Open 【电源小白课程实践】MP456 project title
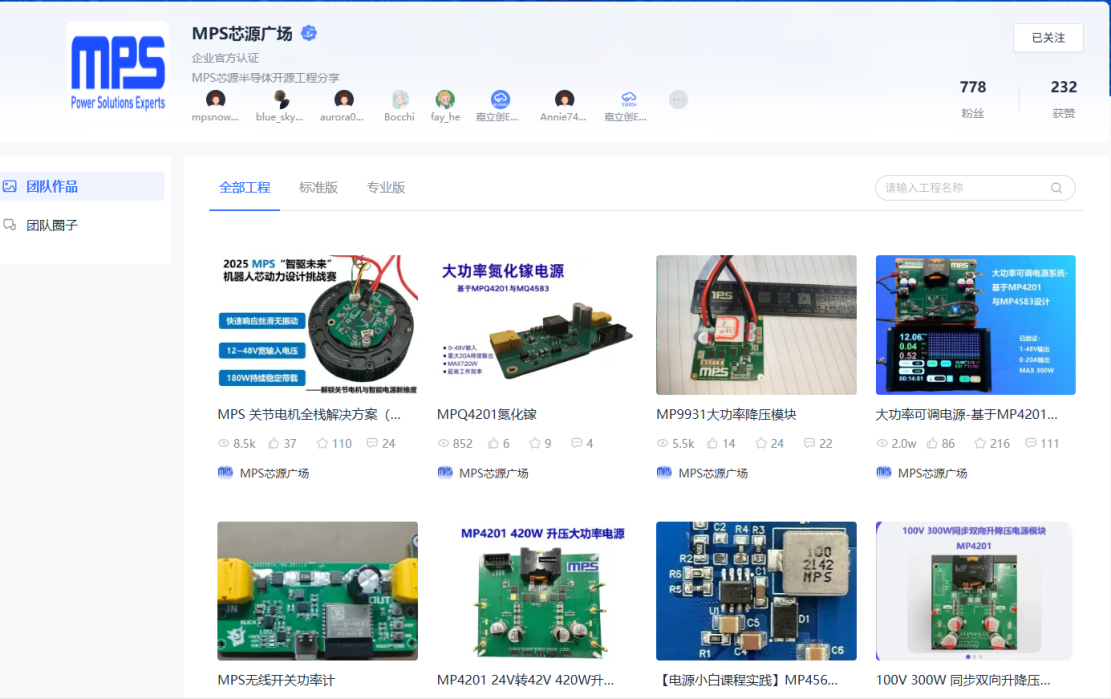Image resolution: width=1111 pixels, height=699 pixels. click(x=747, y=680)
